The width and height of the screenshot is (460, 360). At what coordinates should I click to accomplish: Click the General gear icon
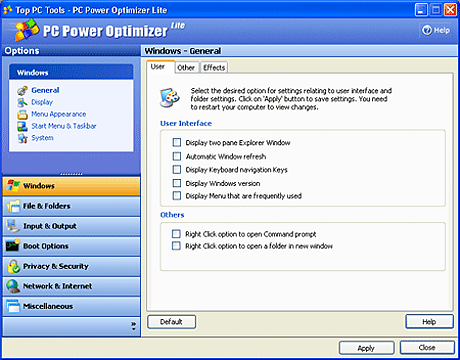[22, 90]
